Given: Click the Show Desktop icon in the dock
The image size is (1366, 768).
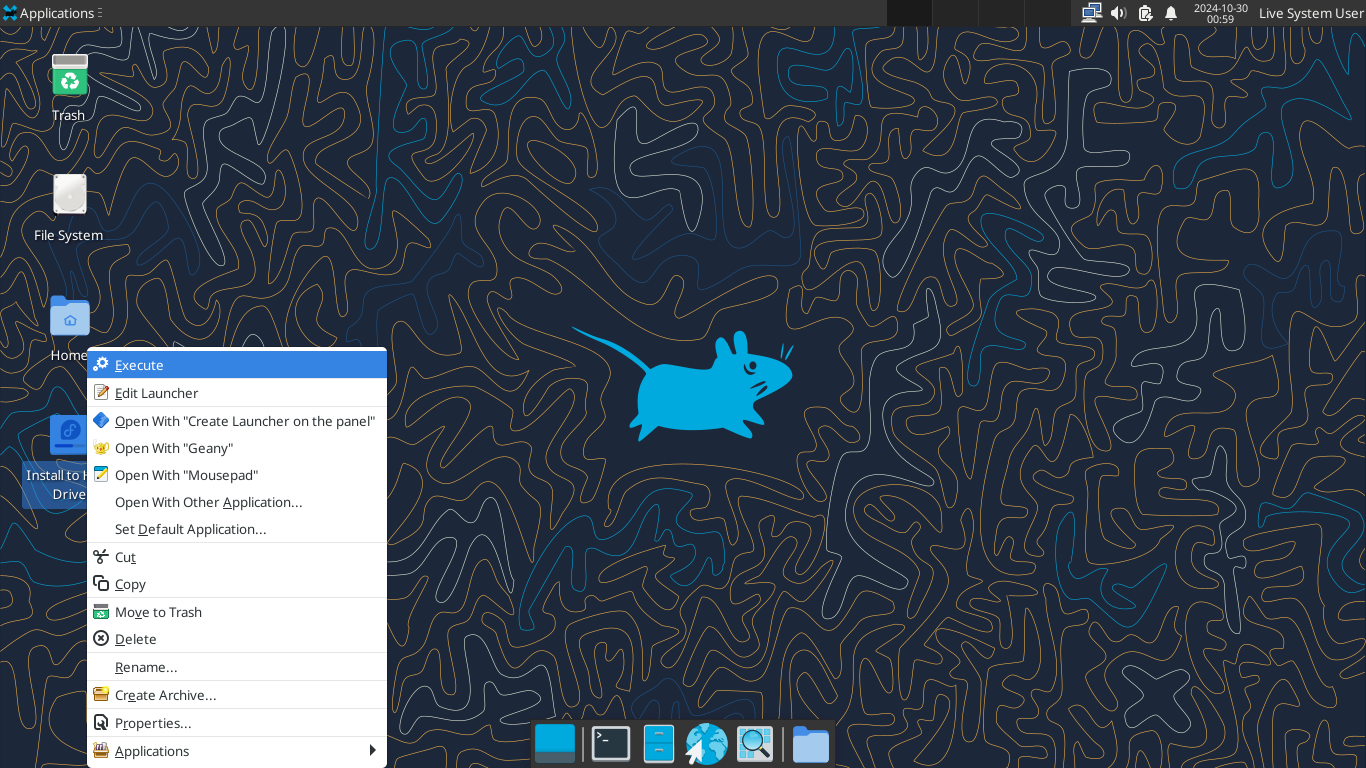Looking at the screenshot, I should coord(555,744).
